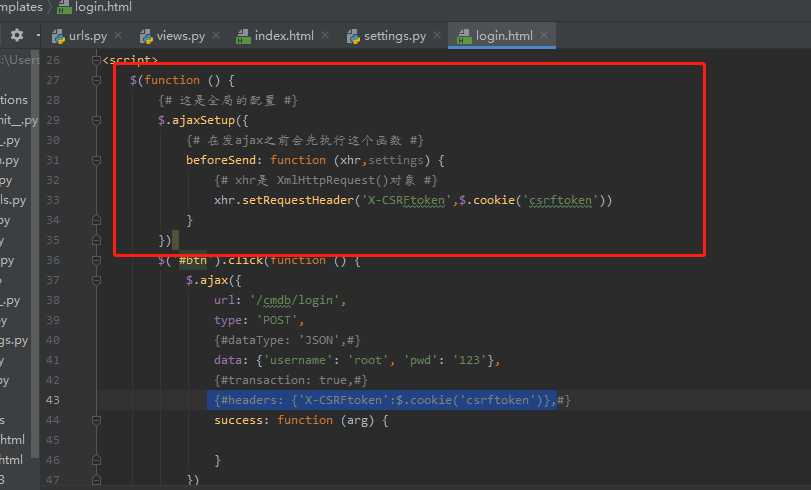Viewport: 811px width, 490px height.
Task: Click the settings.py Python file icon
Action: tap(353, 36)
